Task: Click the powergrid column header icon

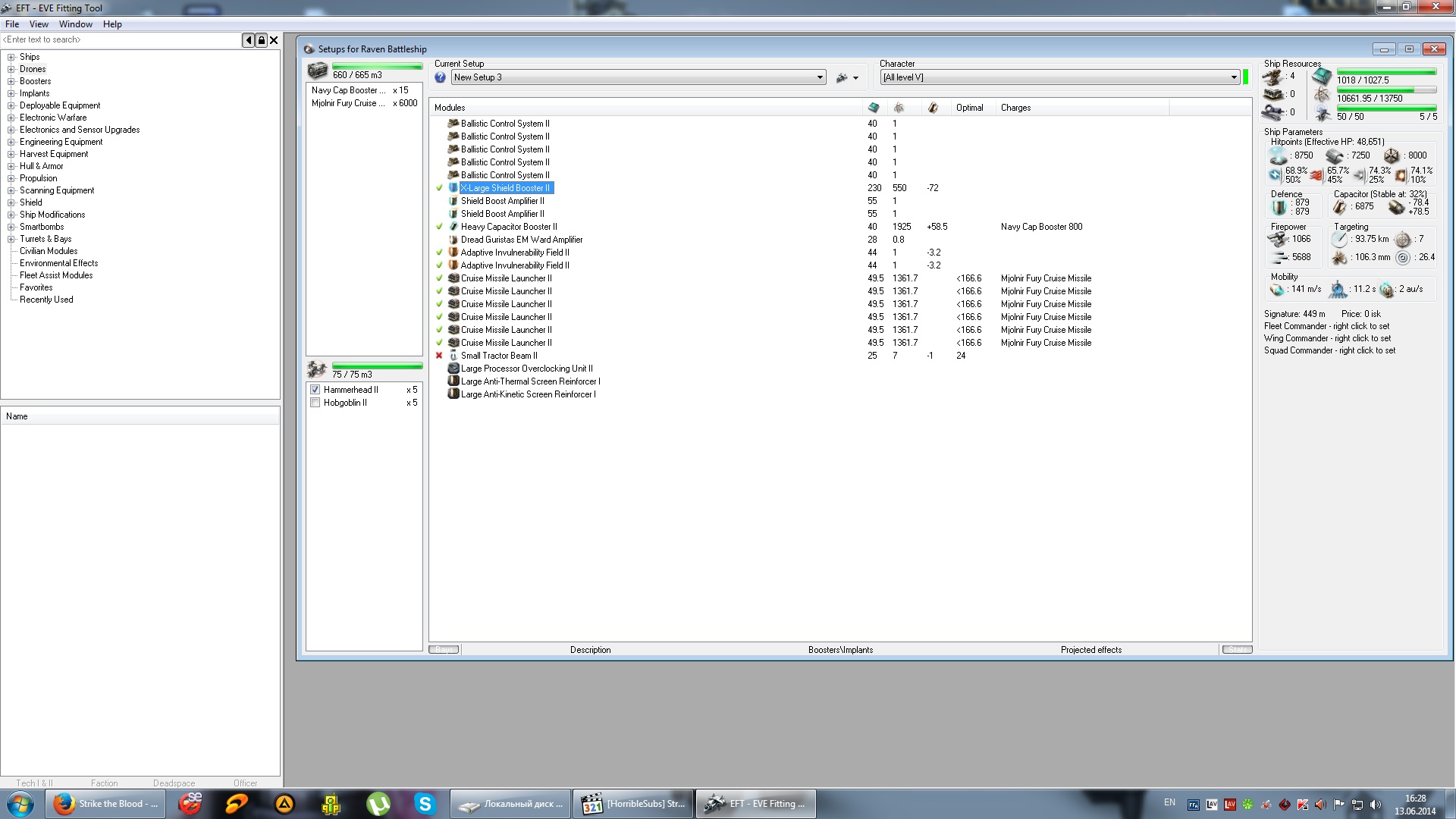Action: (x=899, y=108)
